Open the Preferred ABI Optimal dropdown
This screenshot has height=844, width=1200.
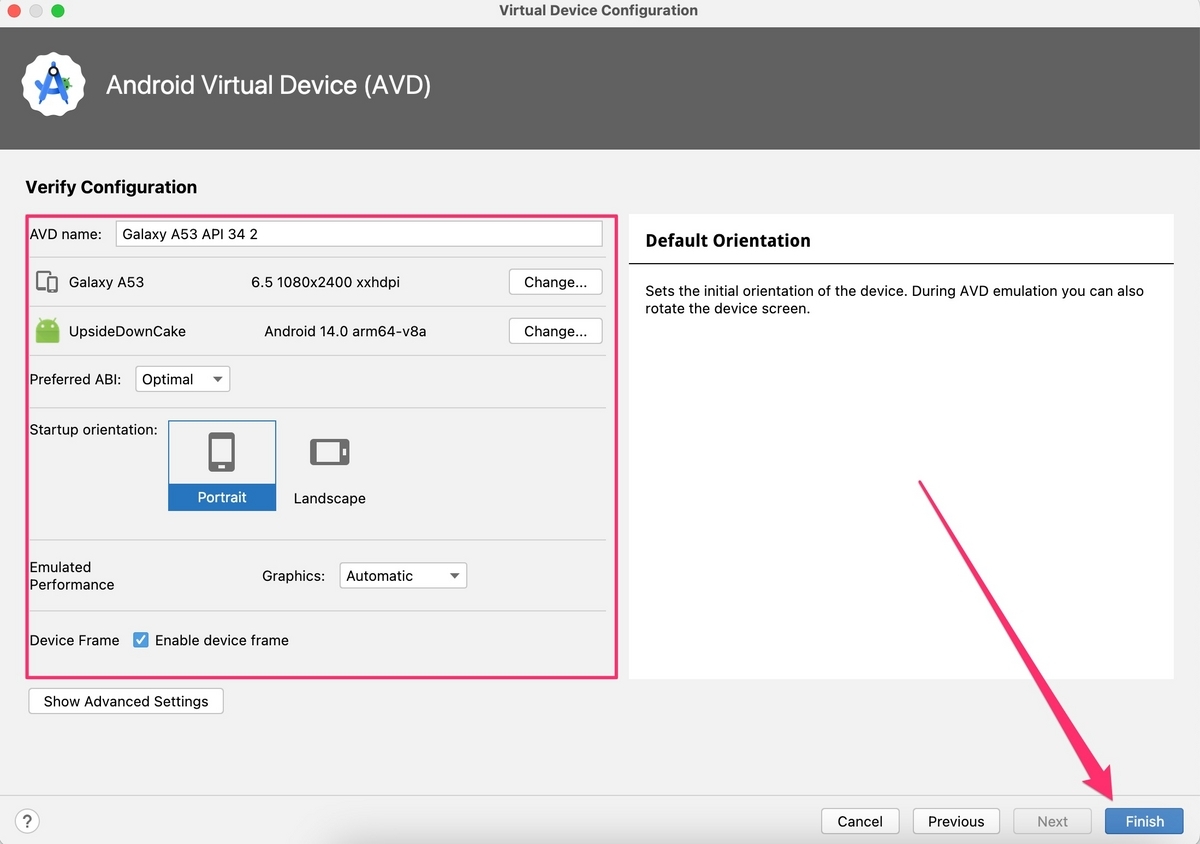pos(182,379)
